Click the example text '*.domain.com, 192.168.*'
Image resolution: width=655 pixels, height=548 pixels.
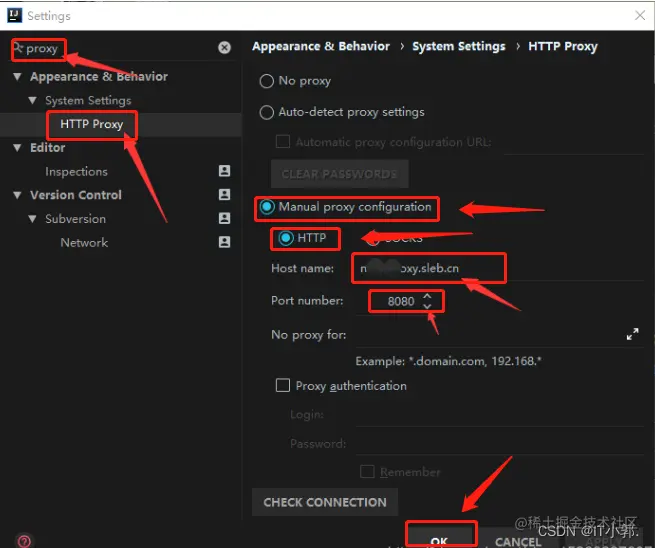coord(474,361)
